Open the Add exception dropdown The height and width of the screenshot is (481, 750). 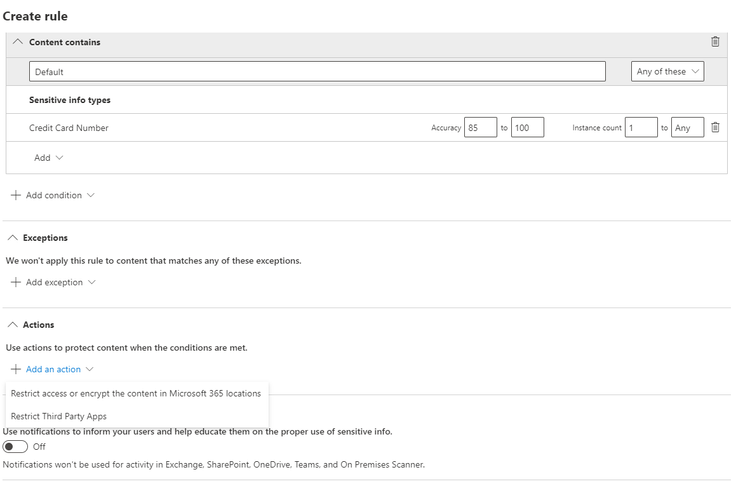pyautogui.click(x=61, y=282)
